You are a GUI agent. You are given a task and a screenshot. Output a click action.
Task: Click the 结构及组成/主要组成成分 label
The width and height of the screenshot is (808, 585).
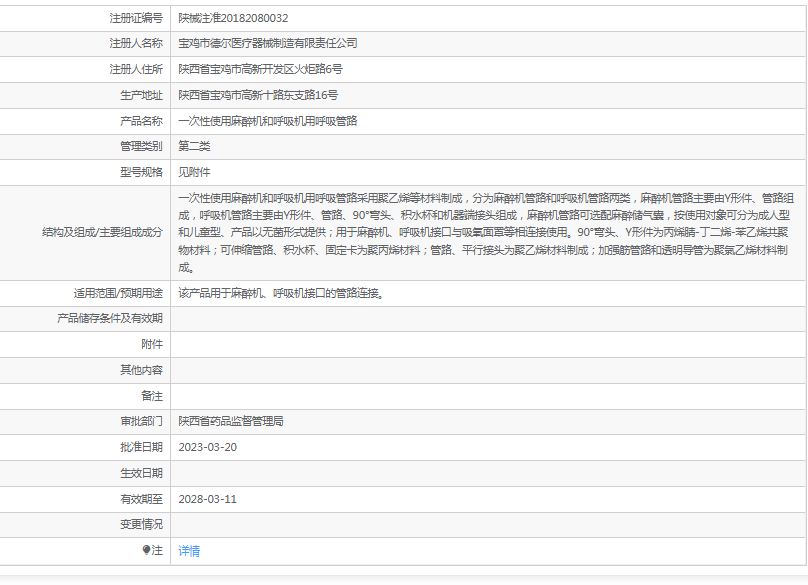(102, 232)
